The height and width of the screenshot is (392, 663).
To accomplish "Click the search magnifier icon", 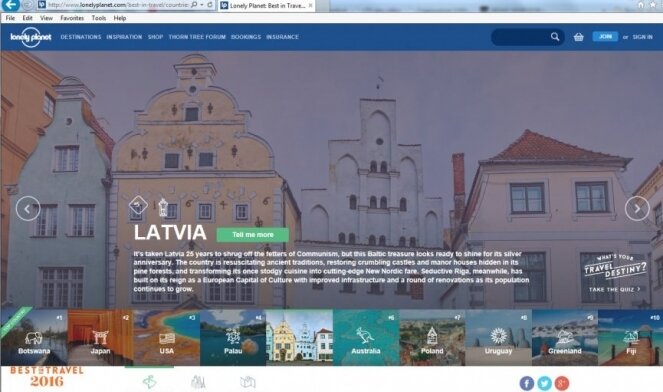I will [x=555, y=37].
